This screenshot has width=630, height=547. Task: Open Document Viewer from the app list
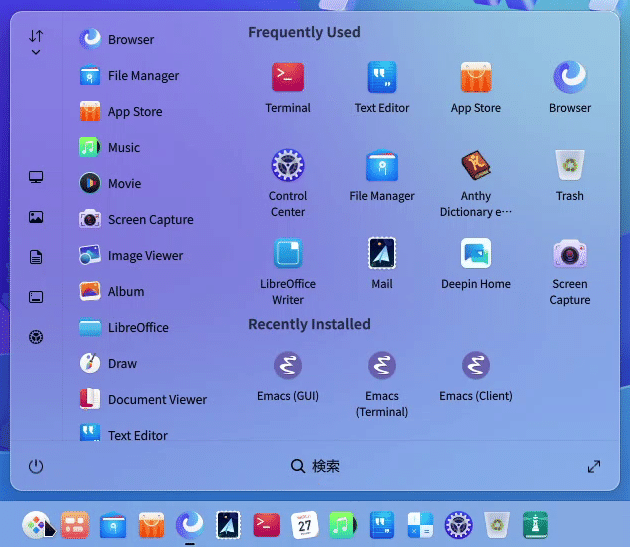tap(145, 399)
